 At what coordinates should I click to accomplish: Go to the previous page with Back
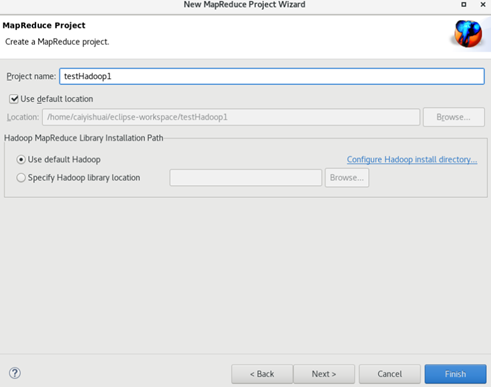(262, 374)
